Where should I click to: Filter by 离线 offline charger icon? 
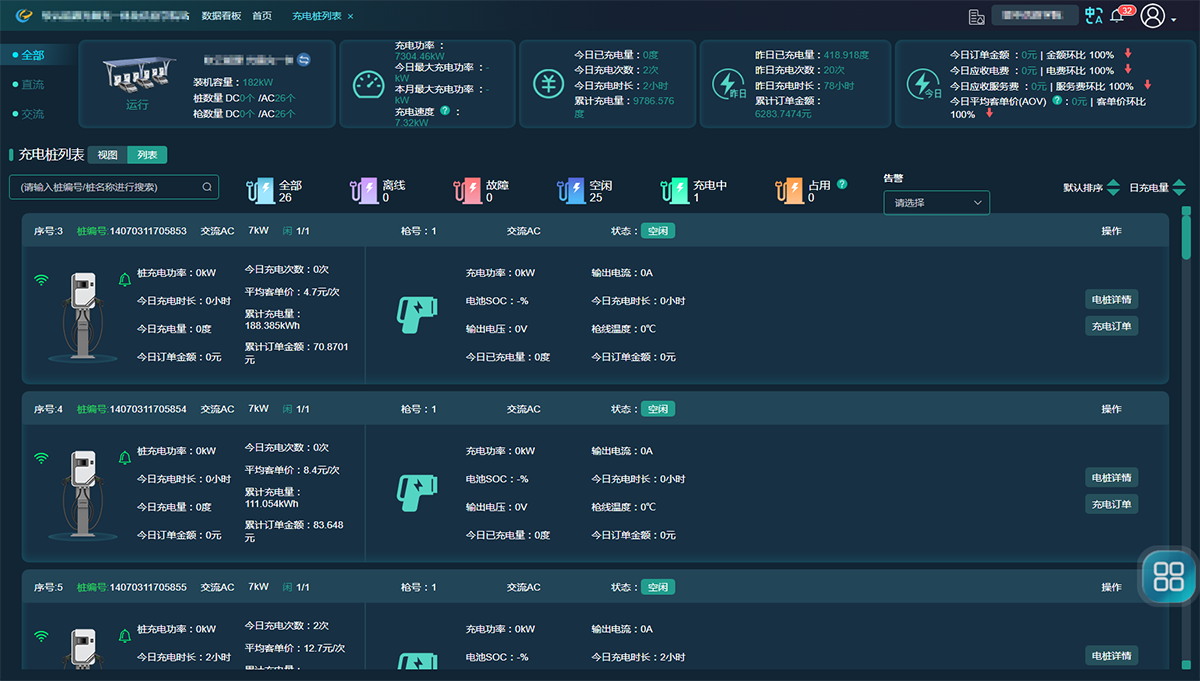[x=361, y=191]
